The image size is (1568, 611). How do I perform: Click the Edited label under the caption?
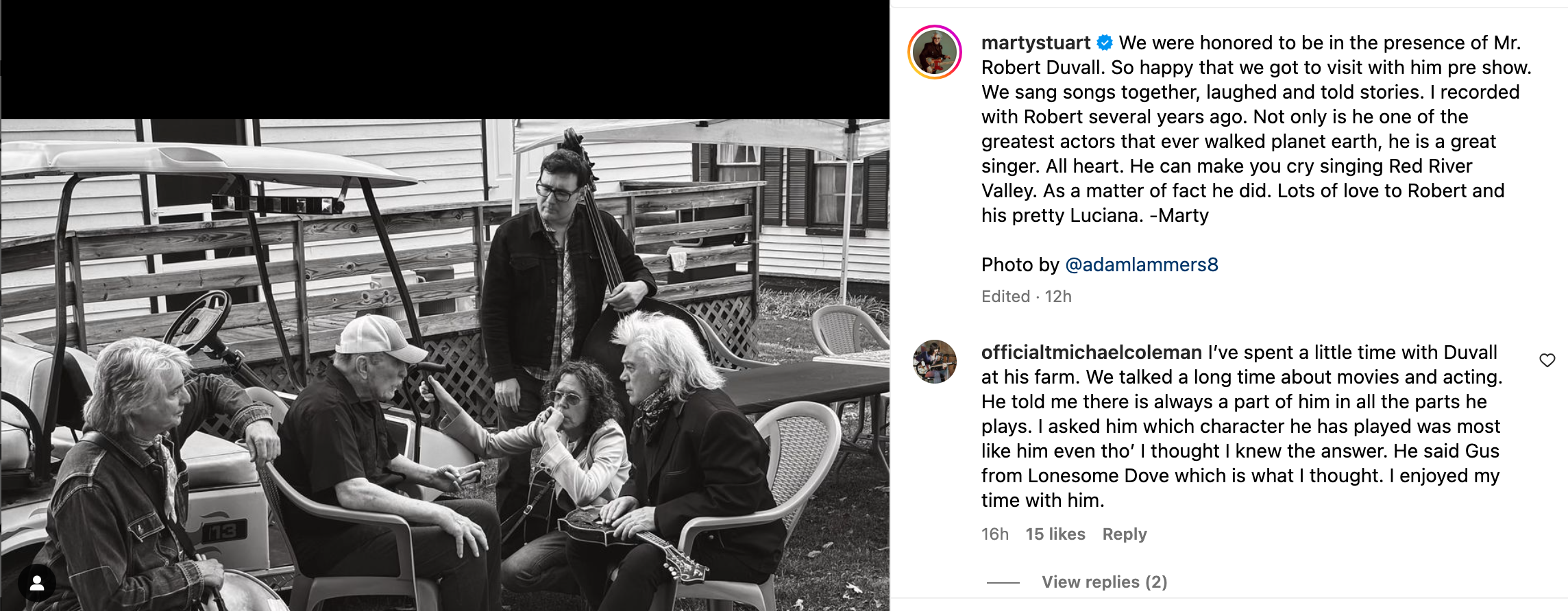1005,297
